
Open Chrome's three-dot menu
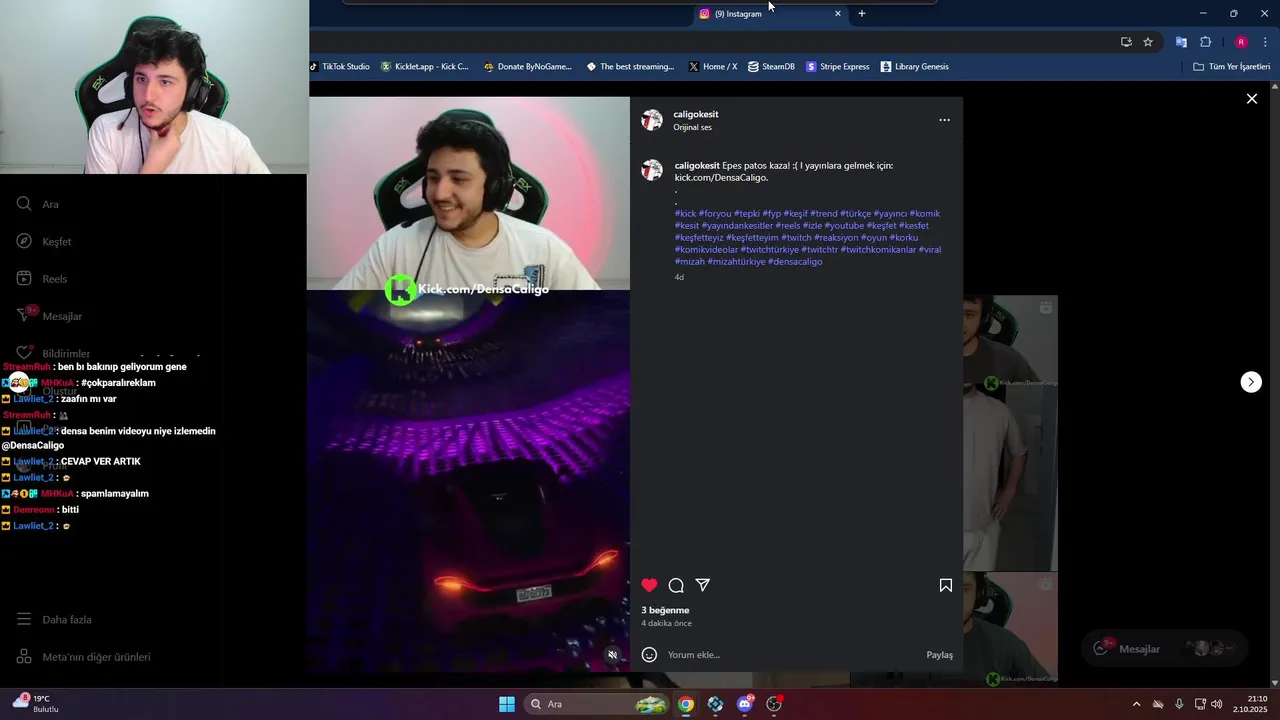pyautogui.click(x=1265, y=42)
